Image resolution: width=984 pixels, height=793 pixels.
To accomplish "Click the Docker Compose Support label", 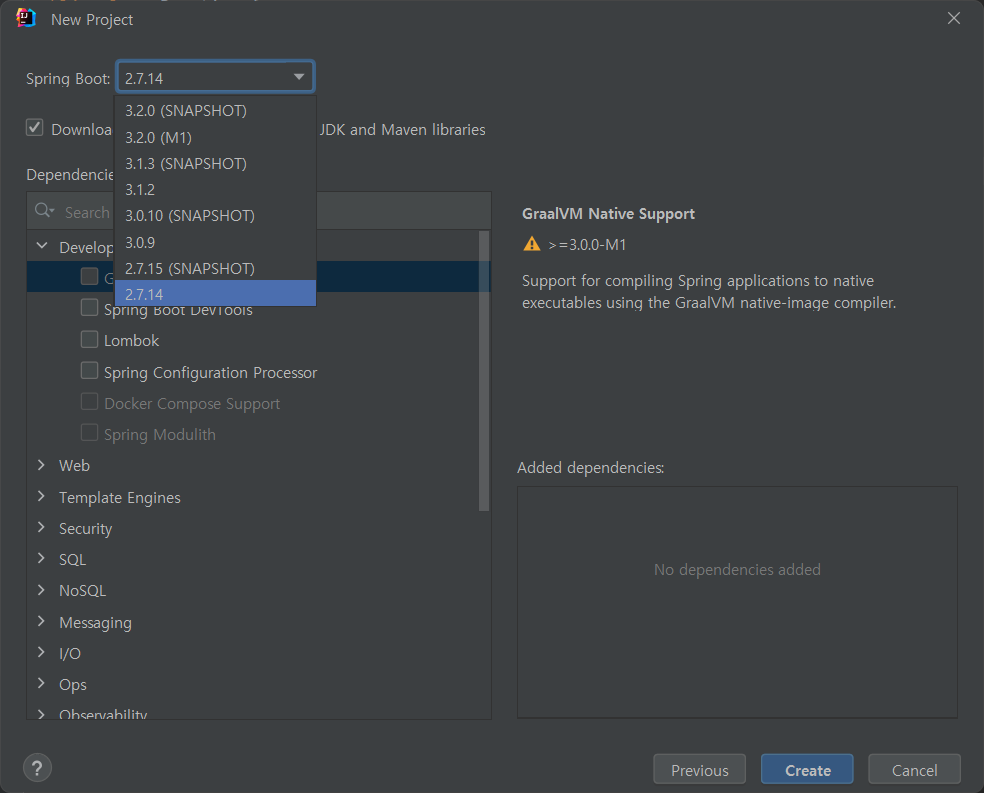I will point(192,403).
